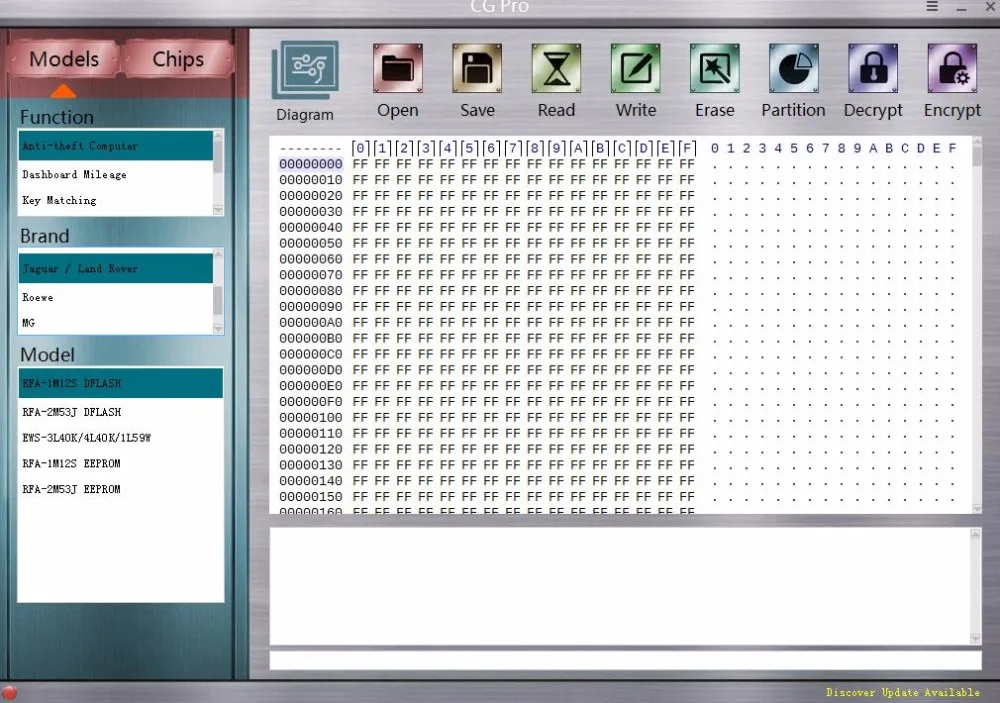Select MG brand
Image resolution: width=1000 pixels, height=703 pixels.
tap(115, 323)
